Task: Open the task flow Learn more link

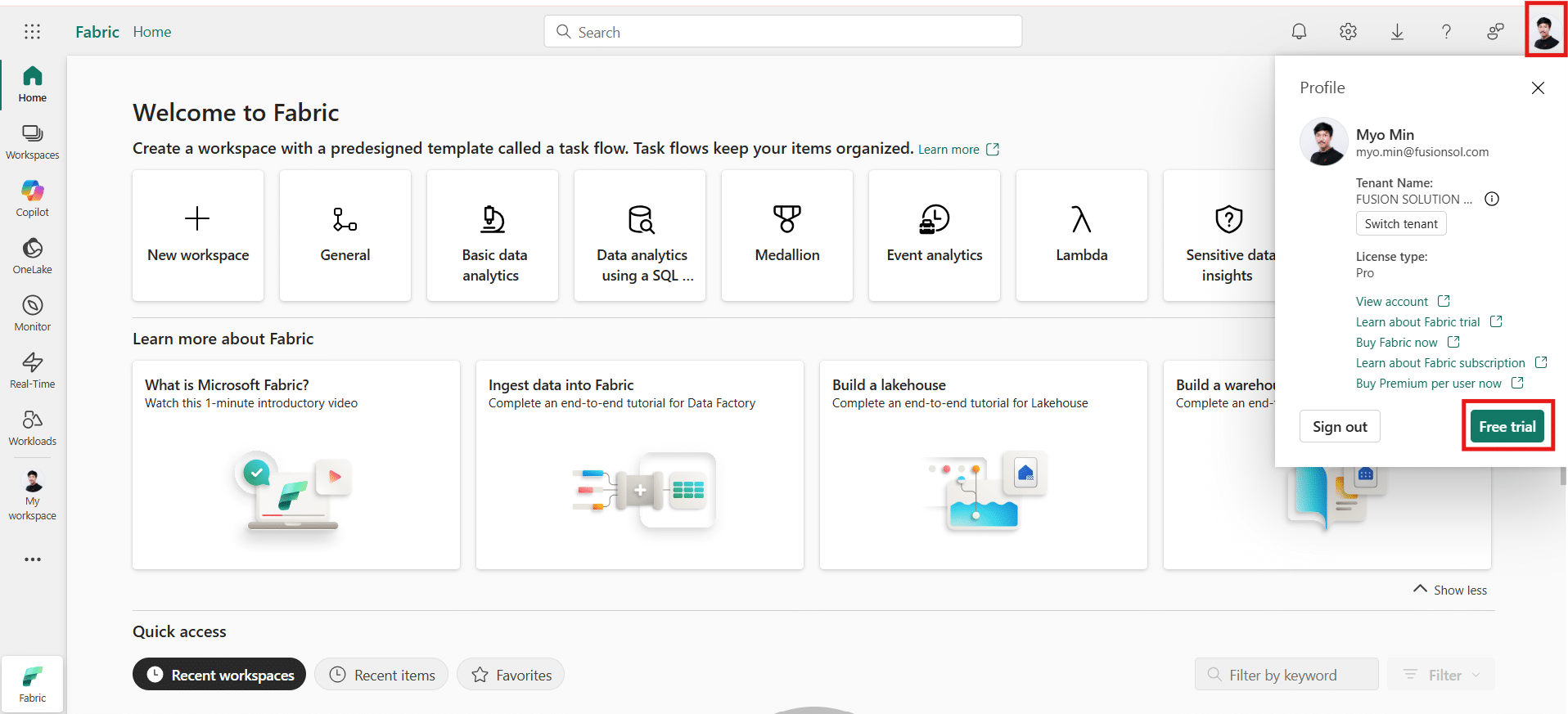Action: [958, 149]
